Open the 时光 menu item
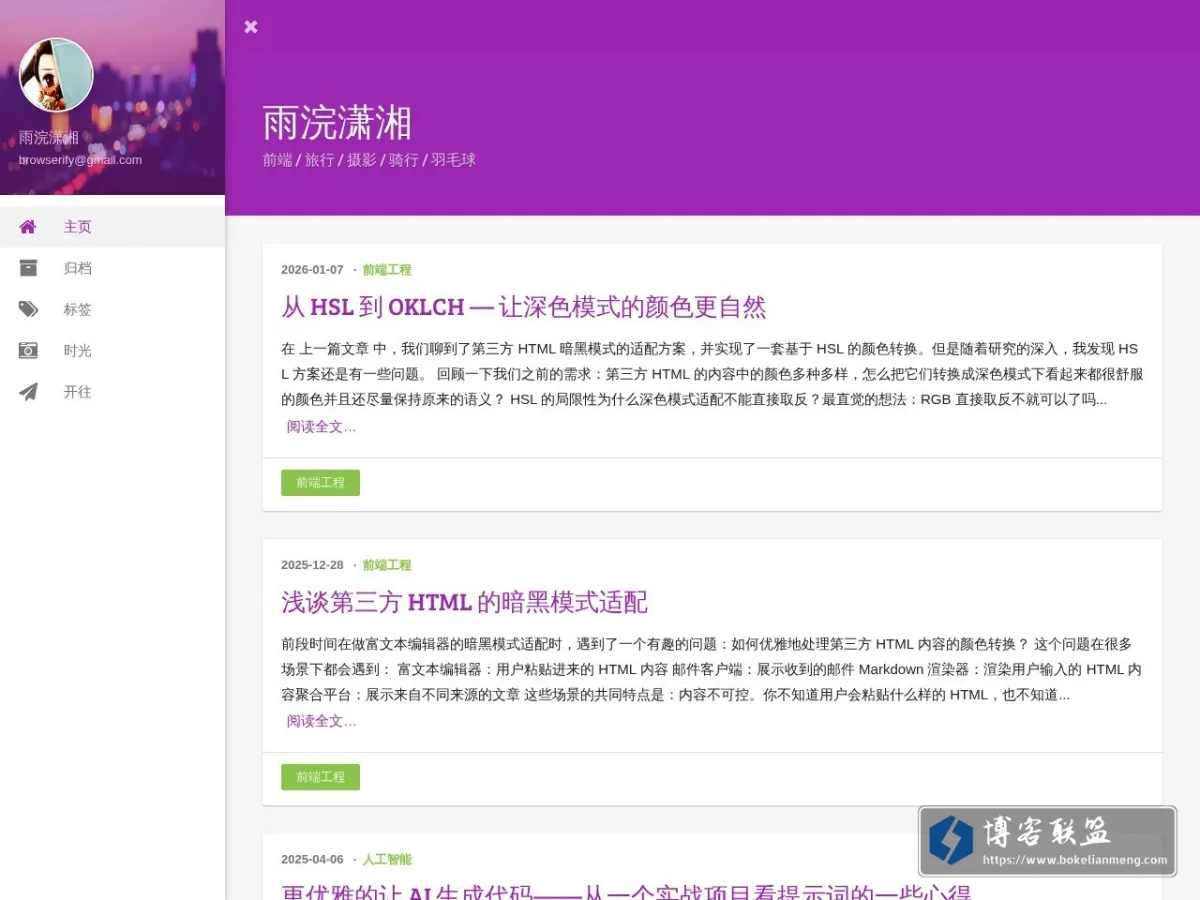 coord(112,350)
